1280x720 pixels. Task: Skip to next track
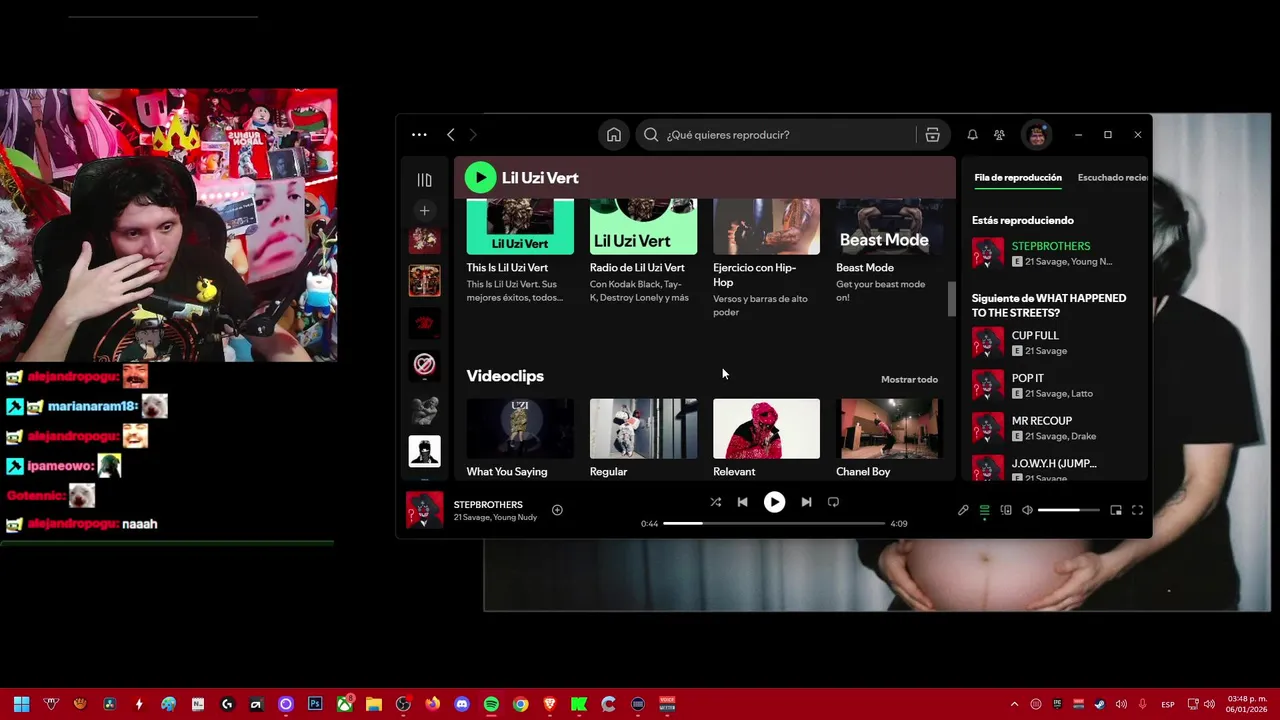coord(806,502)
